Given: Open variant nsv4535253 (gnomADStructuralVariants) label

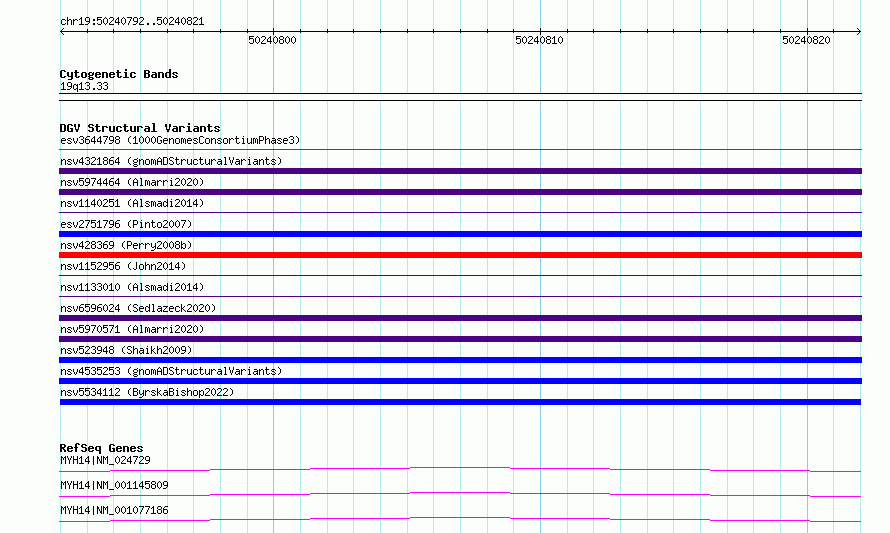Looking at the screenshot, I should coord(171,371).
